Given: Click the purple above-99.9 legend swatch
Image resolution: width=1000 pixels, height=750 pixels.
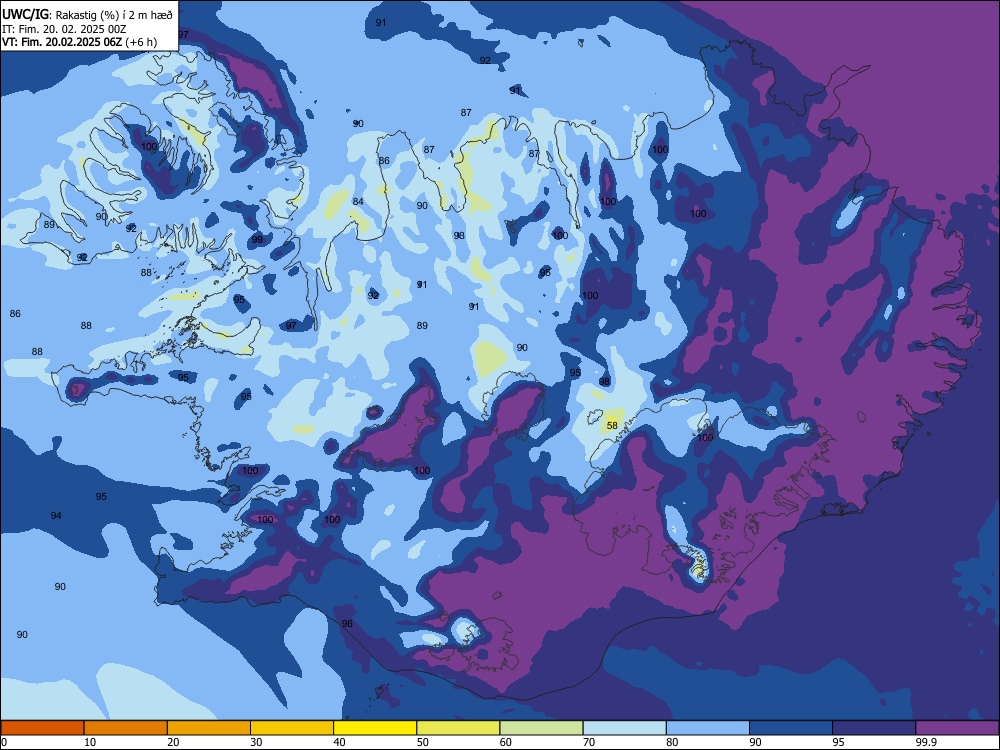Looking at the screenshot, I should point(957,728).
